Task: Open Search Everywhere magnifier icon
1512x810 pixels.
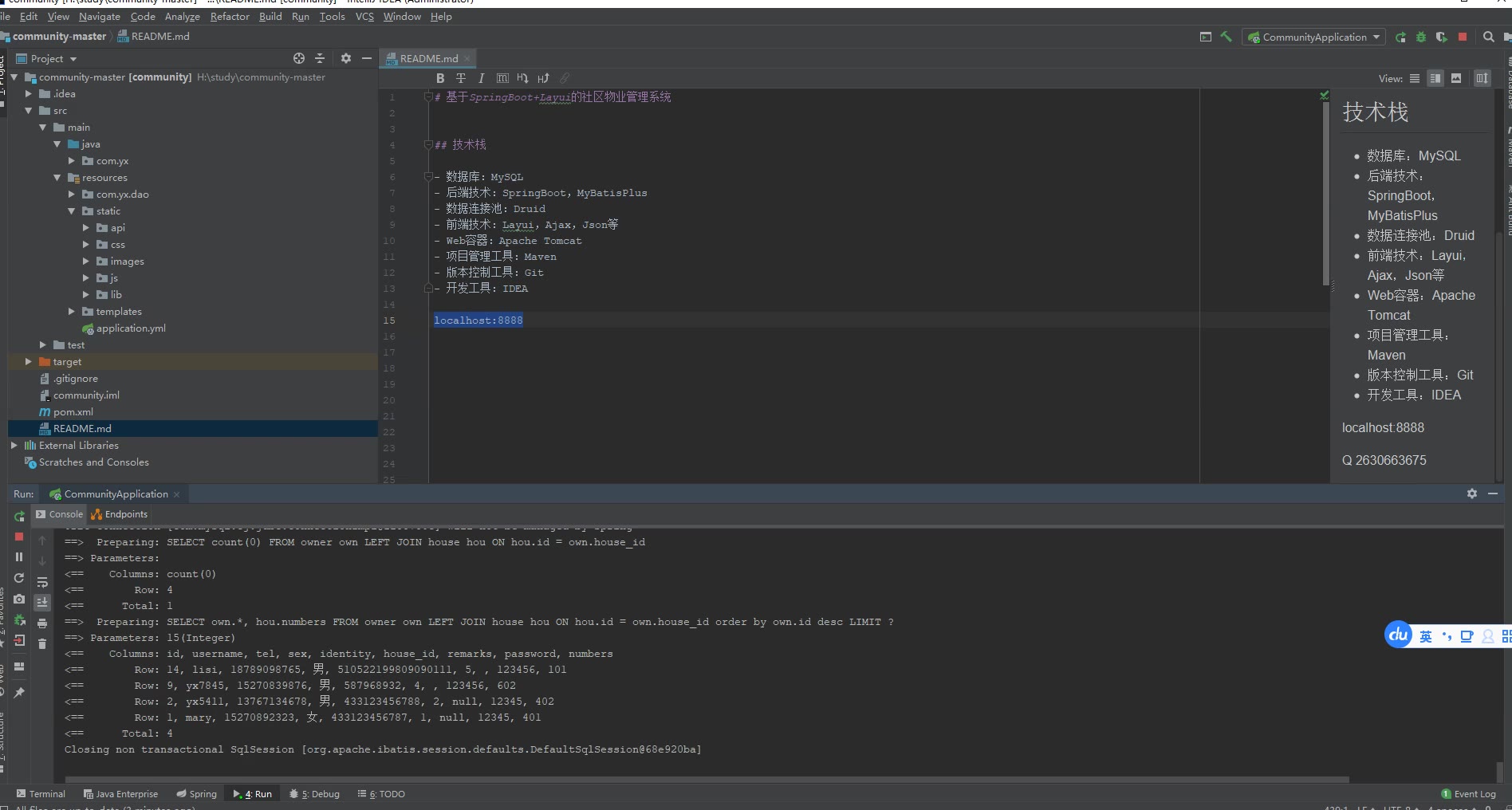Action: (x=1488, y=37)
